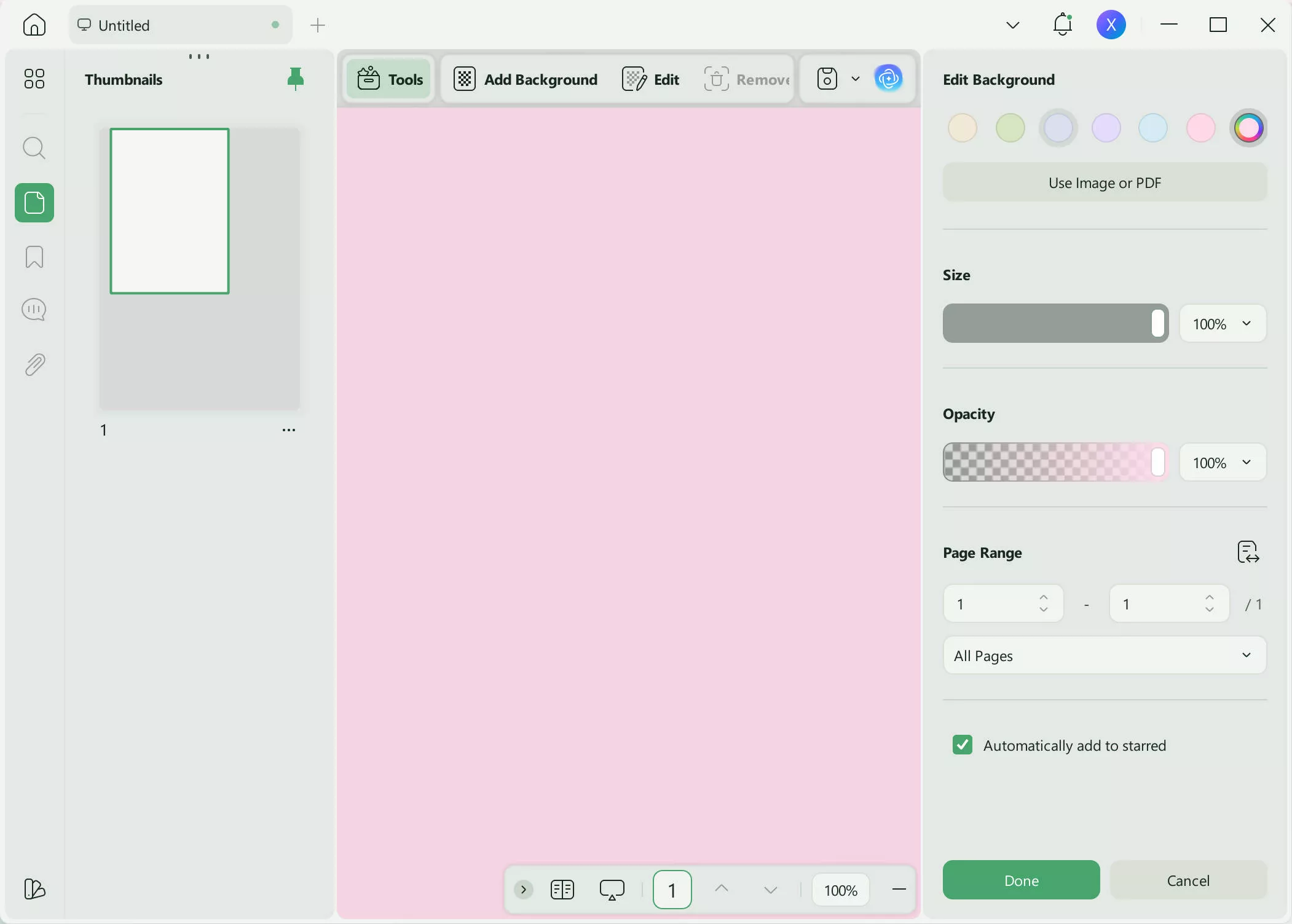Click Use Image or PDF button
The height and width of the screenshot is (924, 1292).
[1104, 182]
